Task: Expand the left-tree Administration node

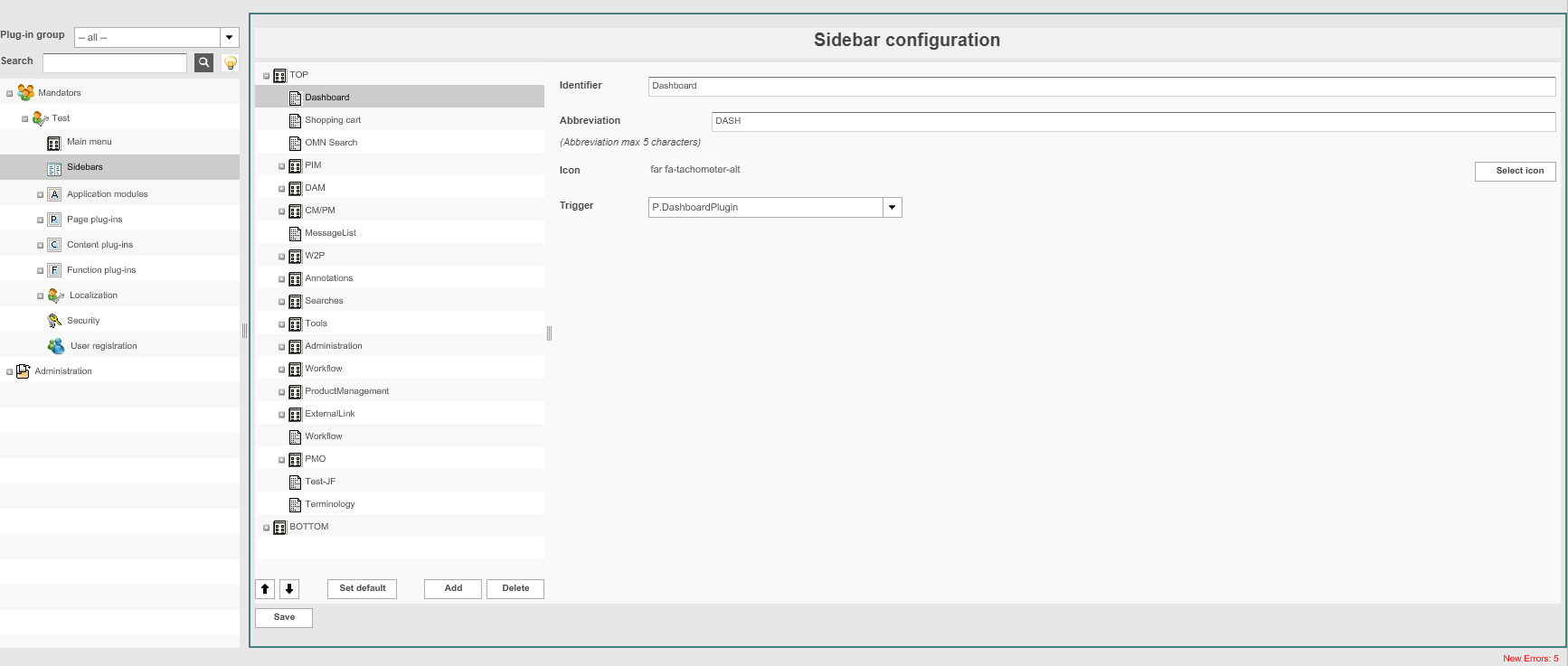Action: pos(10,372)
